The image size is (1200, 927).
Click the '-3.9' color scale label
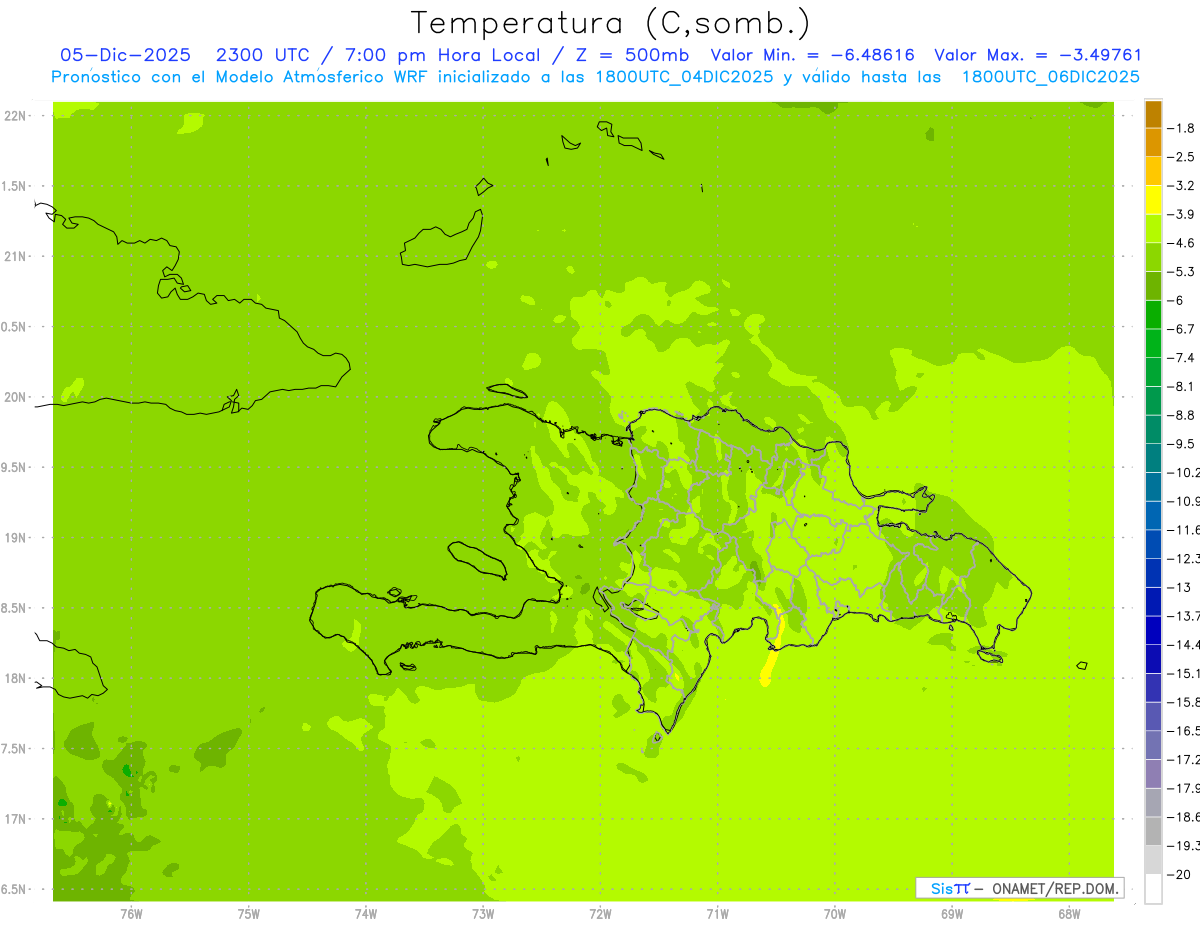pos(1182,214)
